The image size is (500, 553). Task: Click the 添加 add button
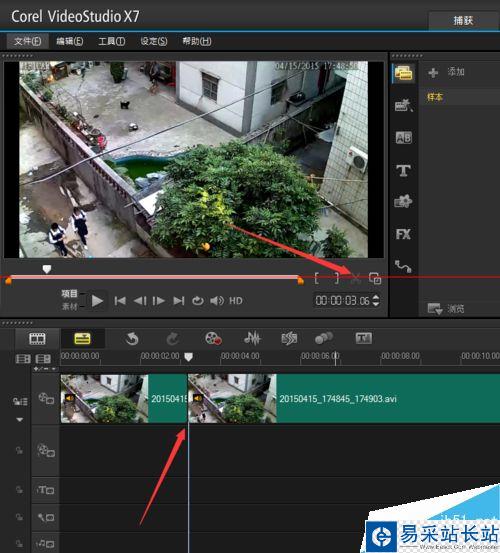[446, 72]
